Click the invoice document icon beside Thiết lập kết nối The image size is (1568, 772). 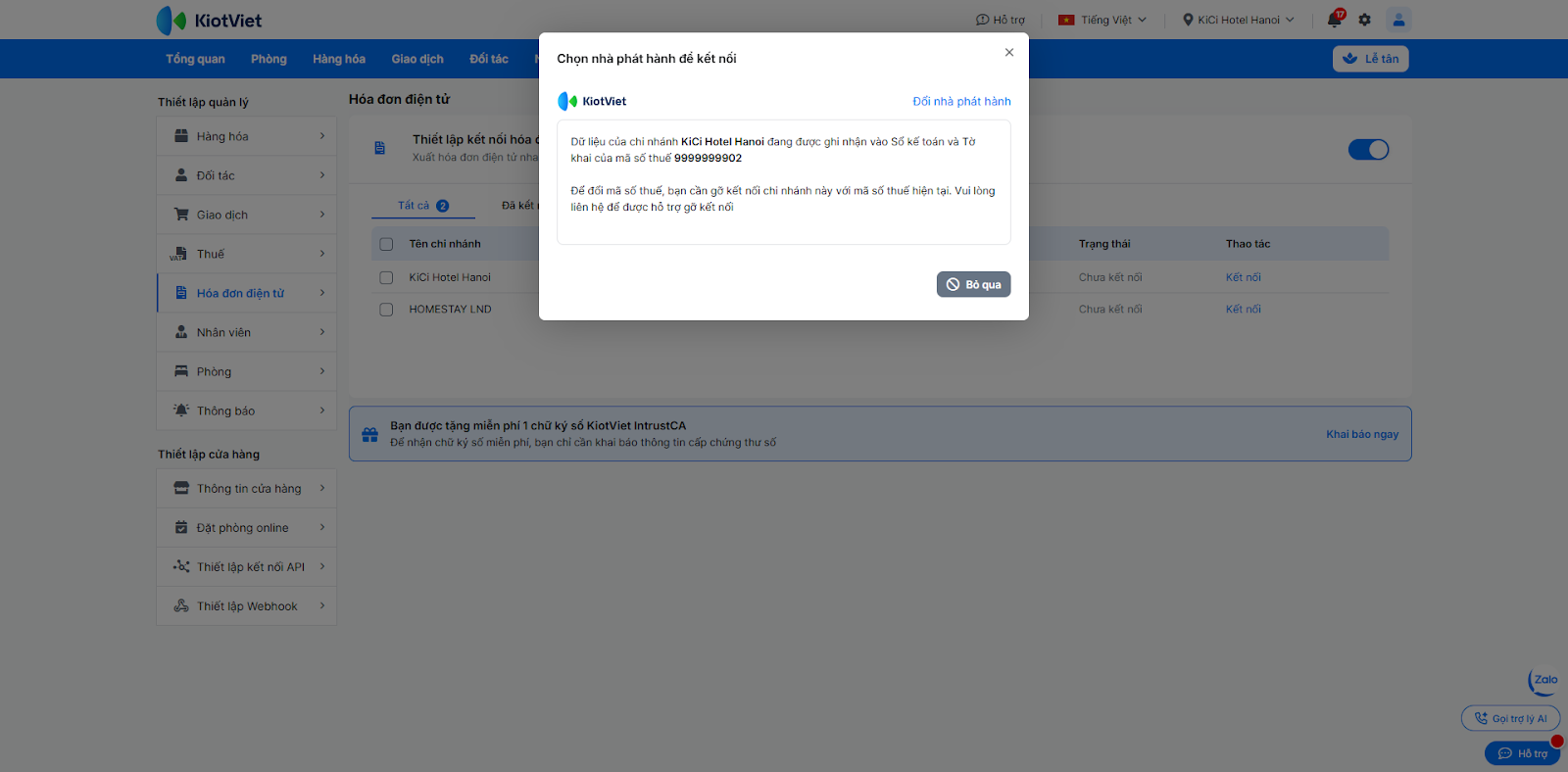tap(380, 148)
